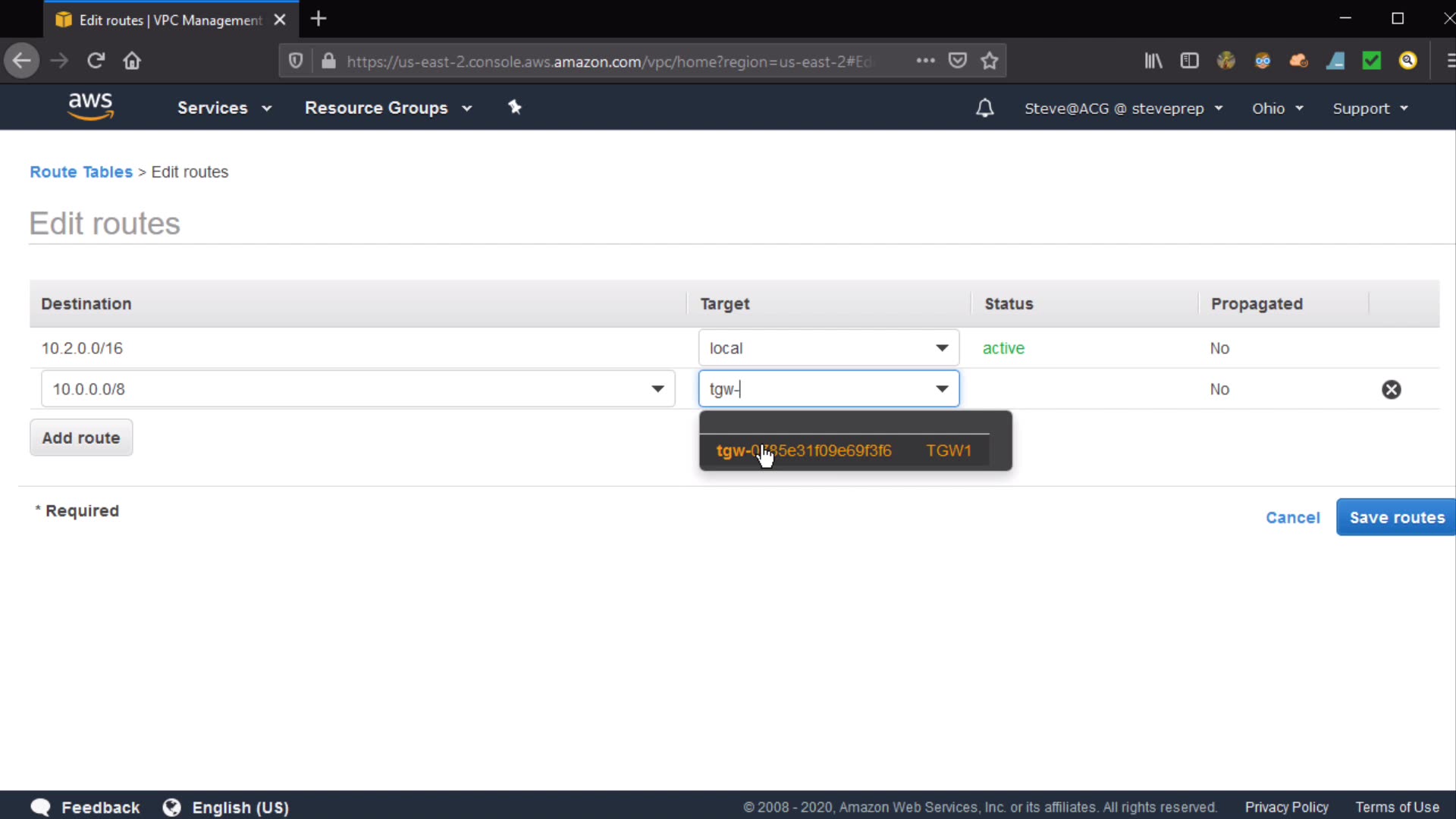Go to Route Tables breadcrumb link
This screenshot has height=819, width=1456.
81,172
